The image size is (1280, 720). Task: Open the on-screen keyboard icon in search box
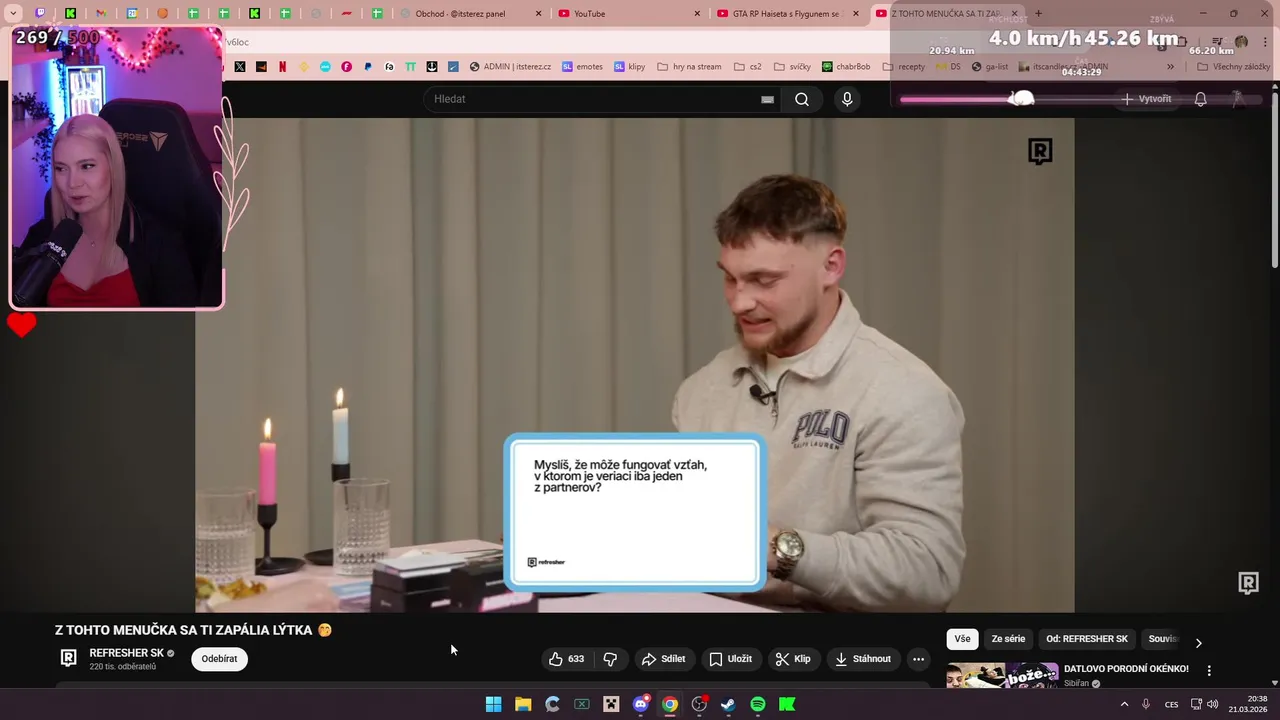[x=767, y=99]
